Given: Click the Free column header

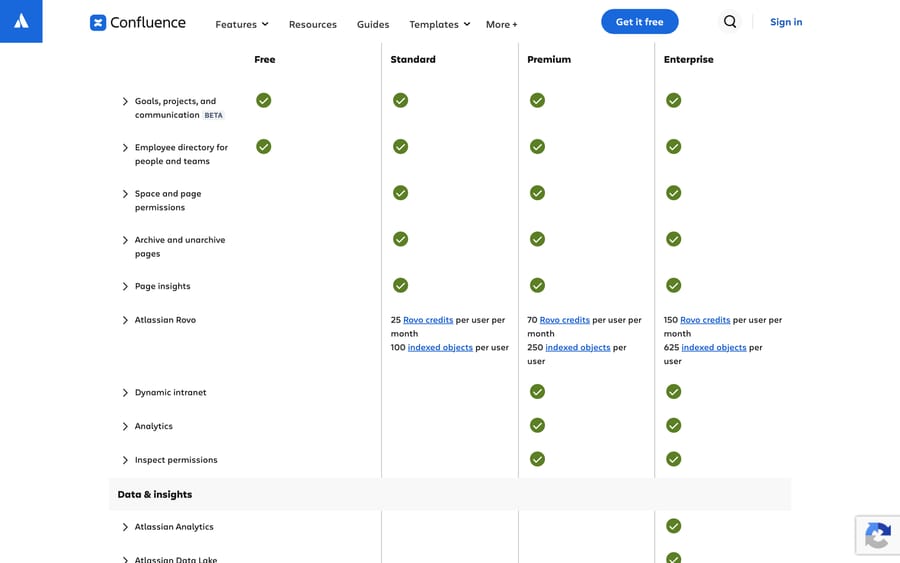Looking at the screenshot, I should click(265, 59).
